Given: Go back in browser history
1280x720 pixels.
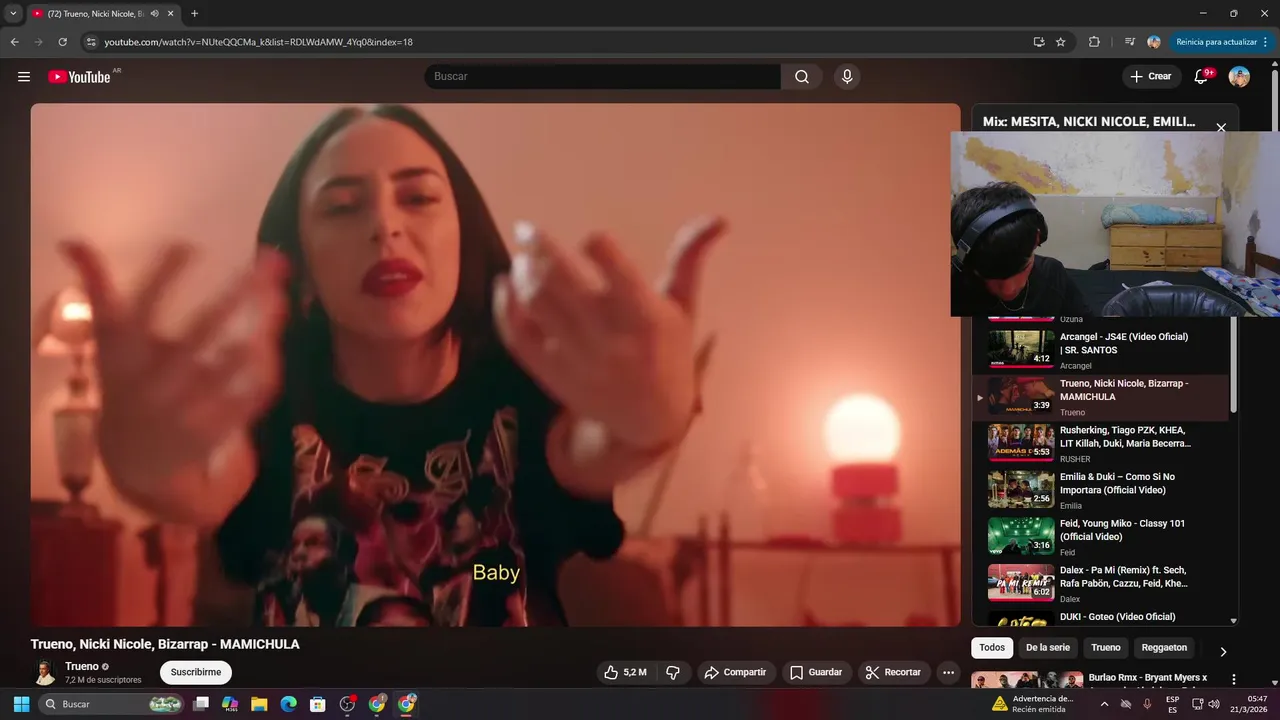Looking at the screenshot, I should 15,42.
